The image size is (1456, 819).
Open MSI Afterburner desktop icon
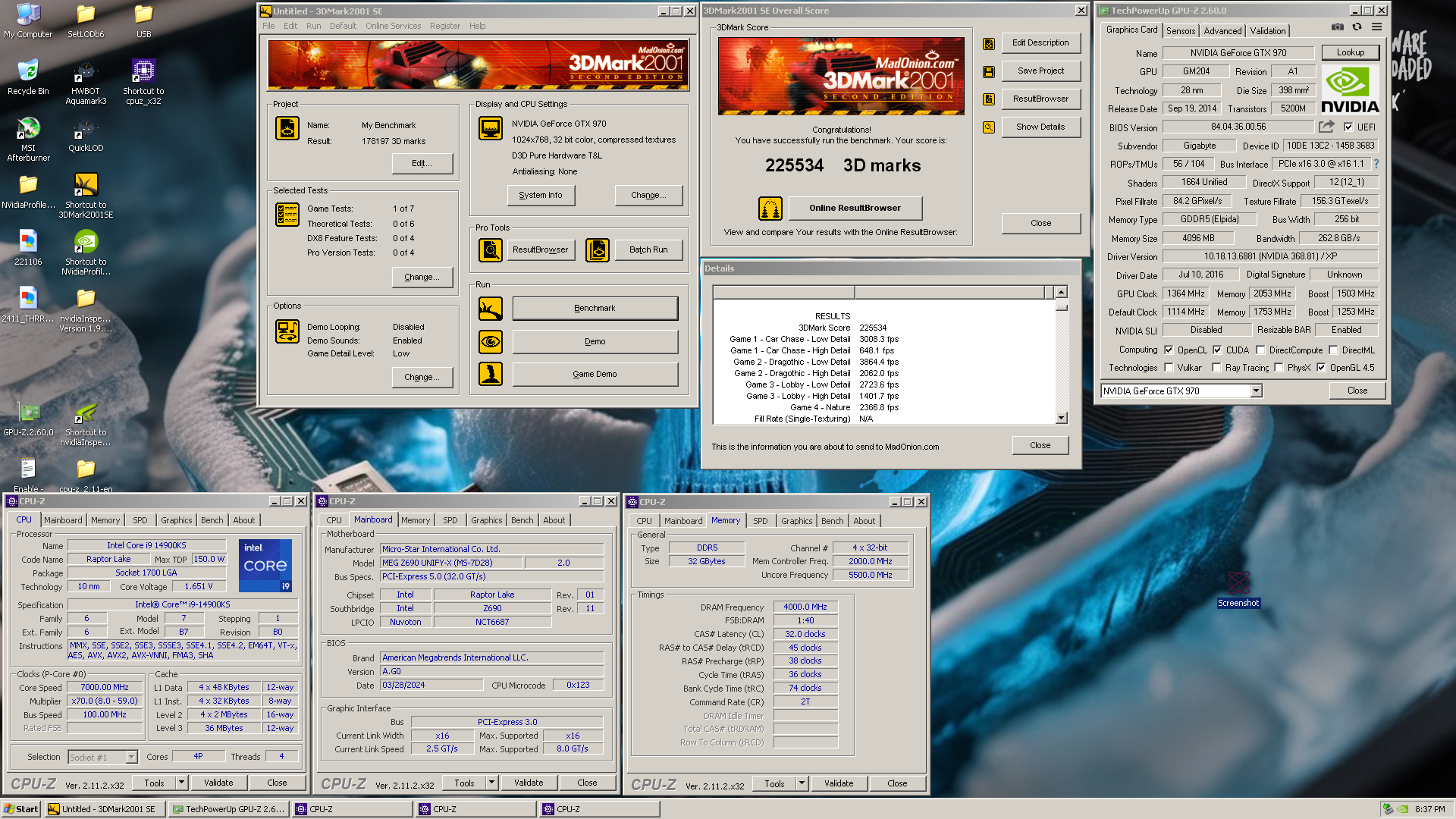click(x=28, y=139)
